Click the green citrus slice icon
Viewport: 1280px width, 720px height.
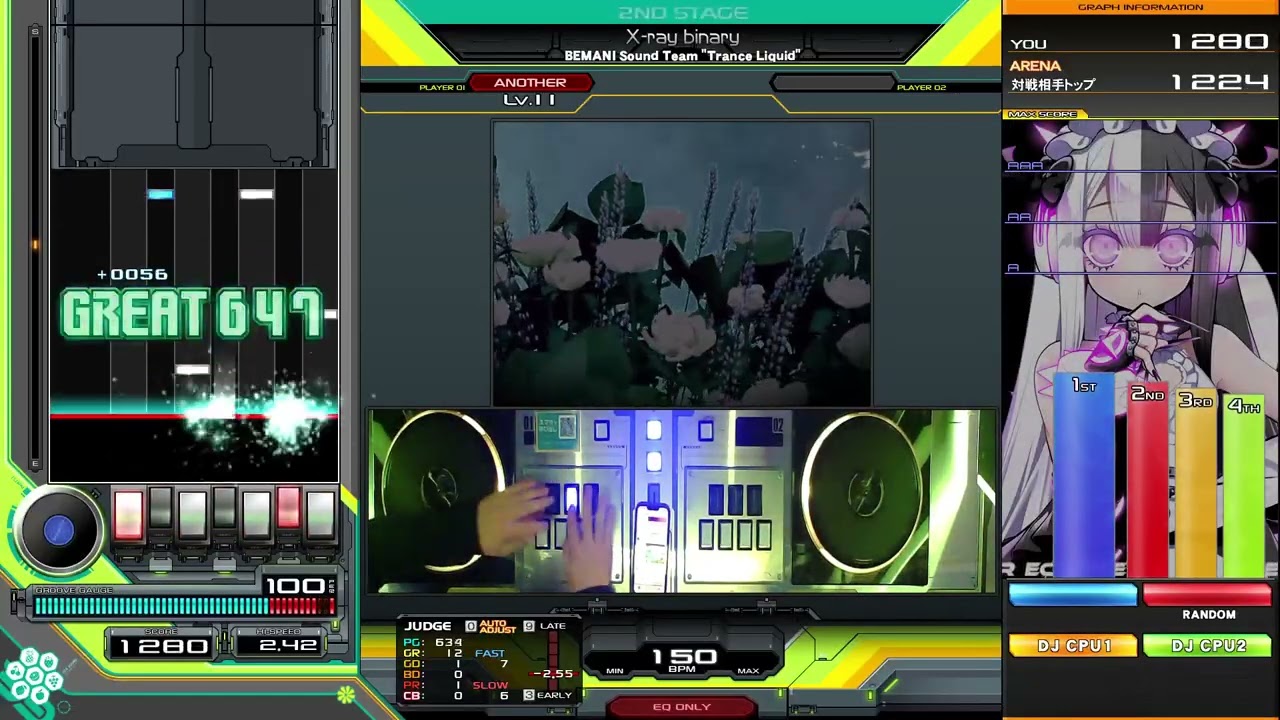pyautogui.click(x=346, y=693)
